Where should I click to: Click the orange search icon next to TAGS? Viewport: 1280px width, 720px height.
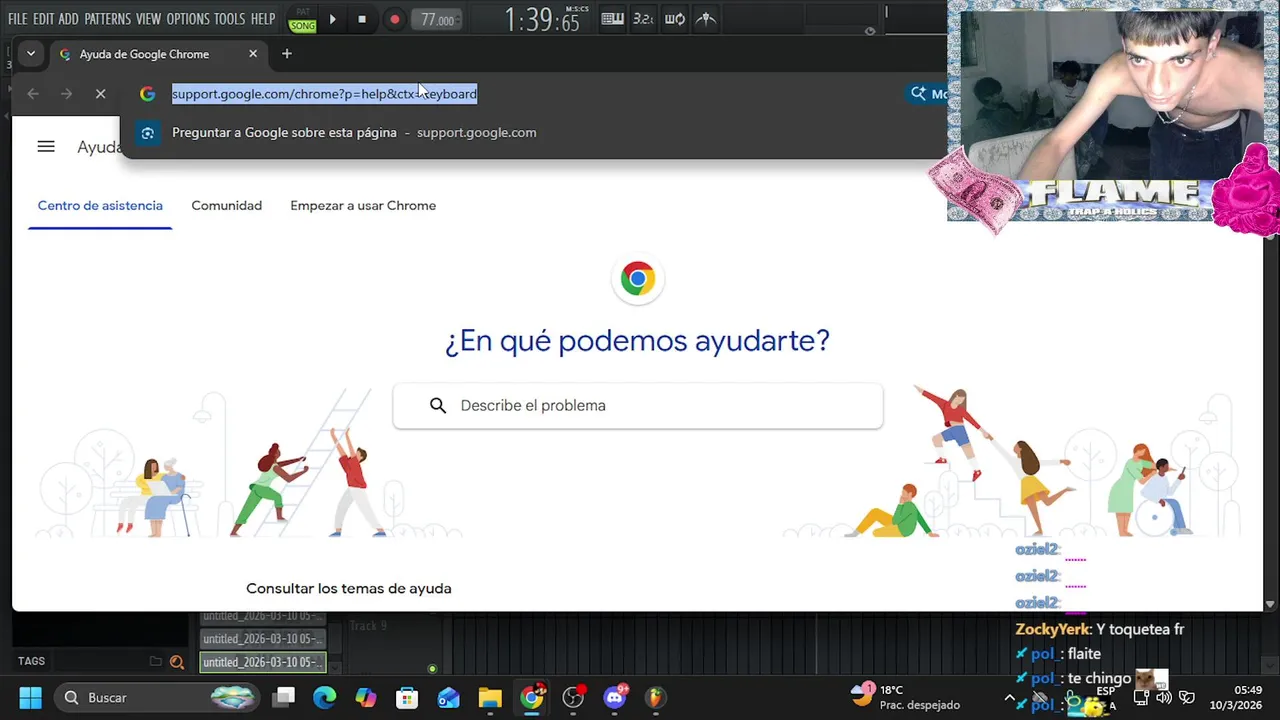click(x=177, y=662)
